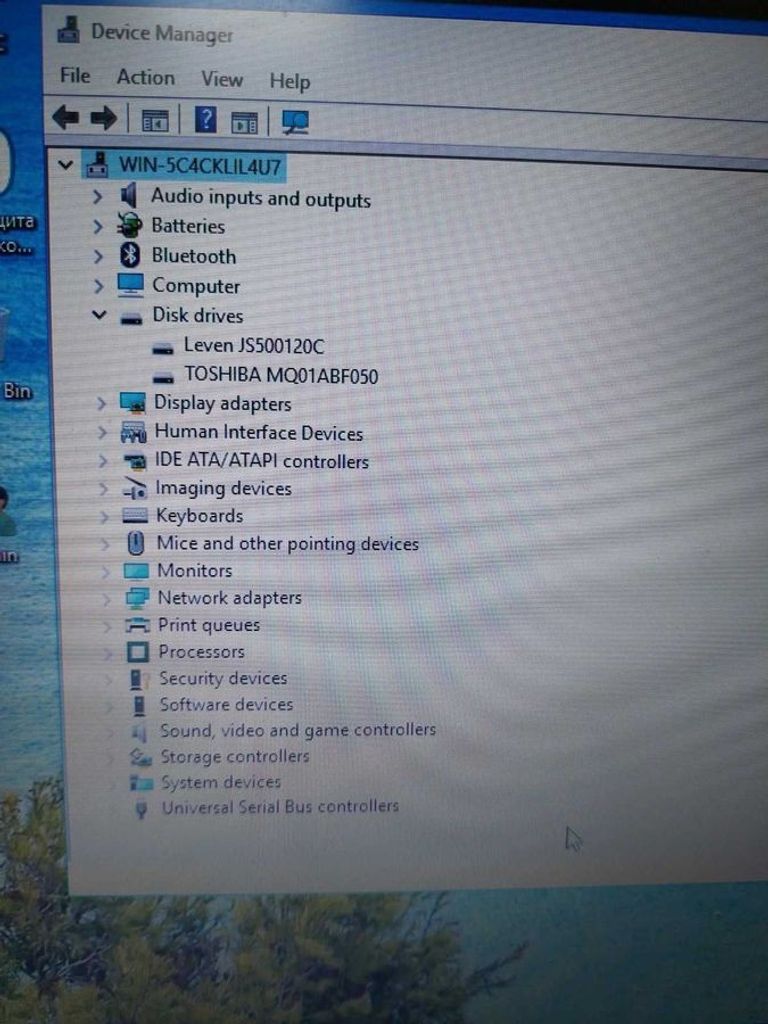Open the View menu
Image resolution: width=768 pixels, height=1024 pixels.
pos(221,79)
